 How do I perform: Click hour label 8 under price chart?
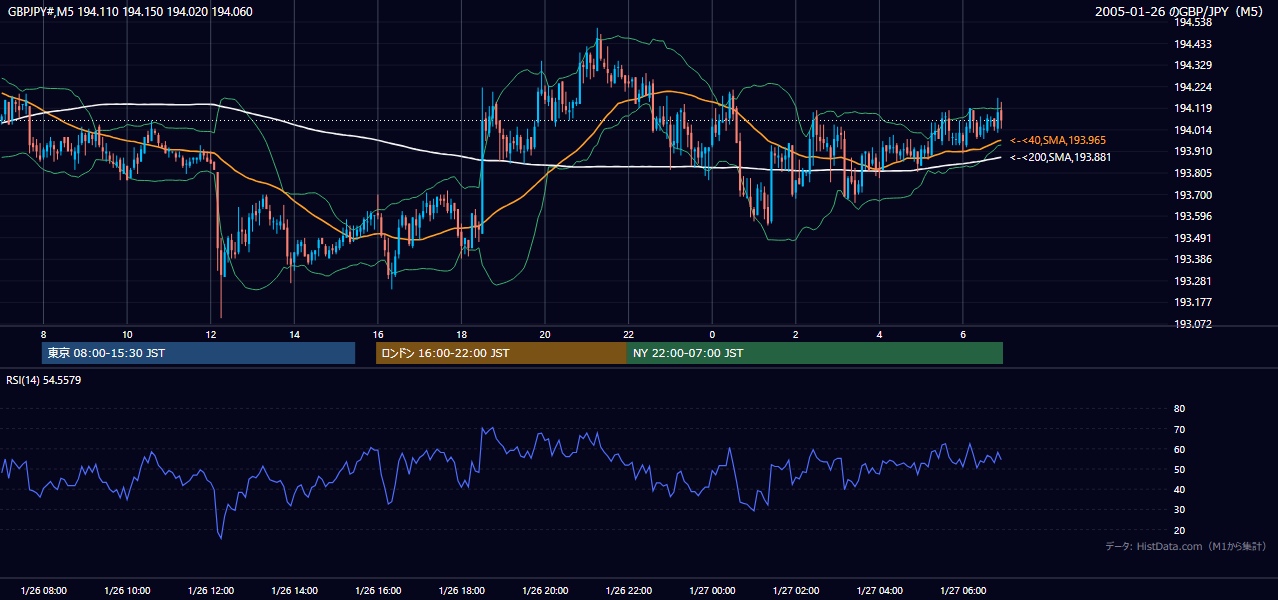tap(43, 333)
